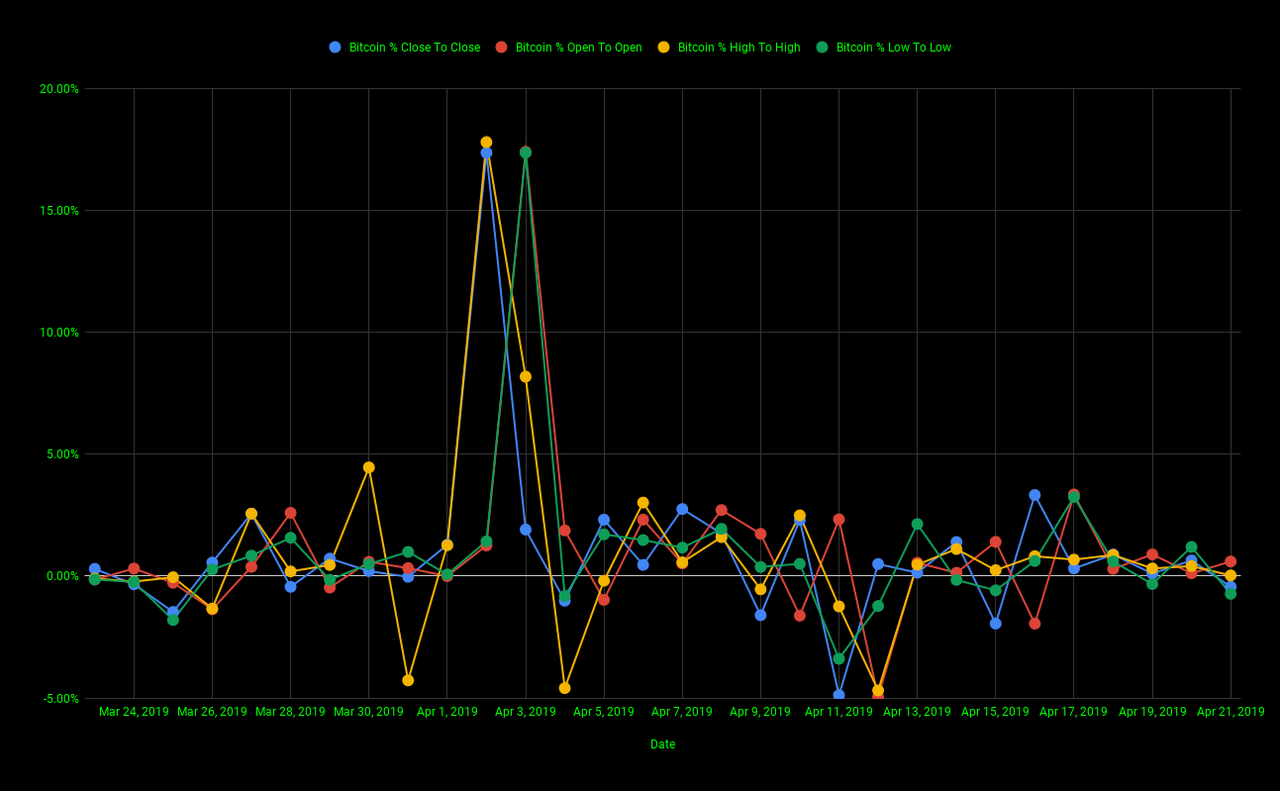Click the red negative point on Apr 16
This screenshot has height=791, width=1280.
(1035, 623)
